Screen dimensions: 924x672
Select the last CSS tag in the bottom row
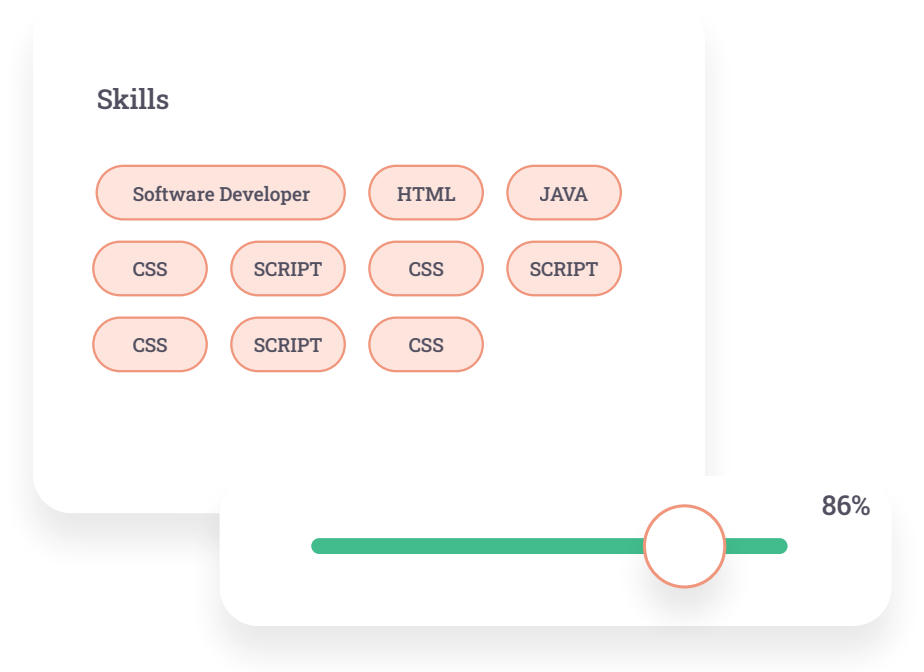tap(426, 345)
